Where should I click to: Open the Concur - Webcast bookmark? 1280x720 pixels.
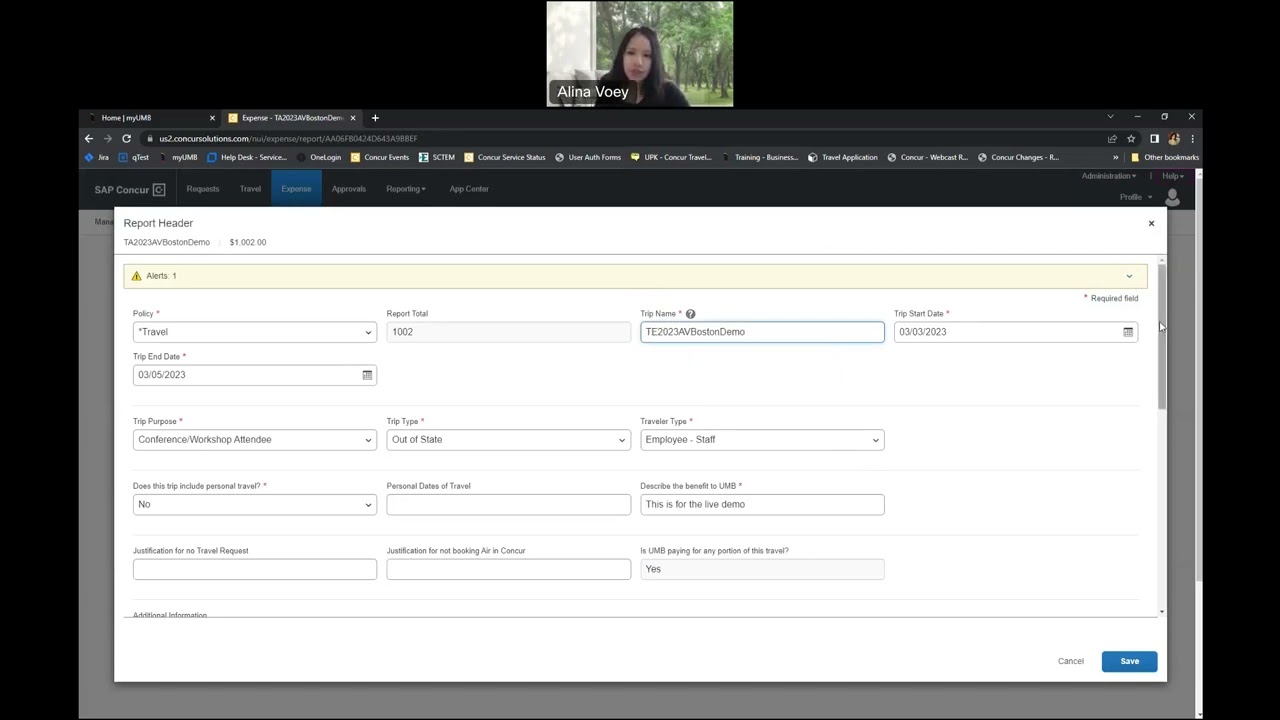(928, 157)
